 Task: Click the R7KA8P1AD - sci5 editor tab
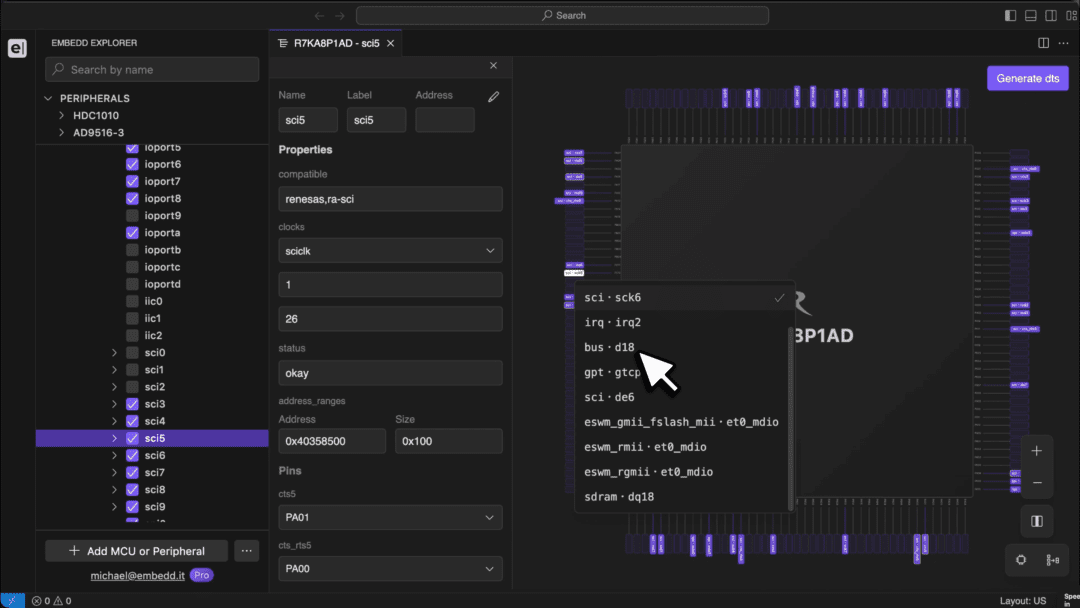click(335, 43)
